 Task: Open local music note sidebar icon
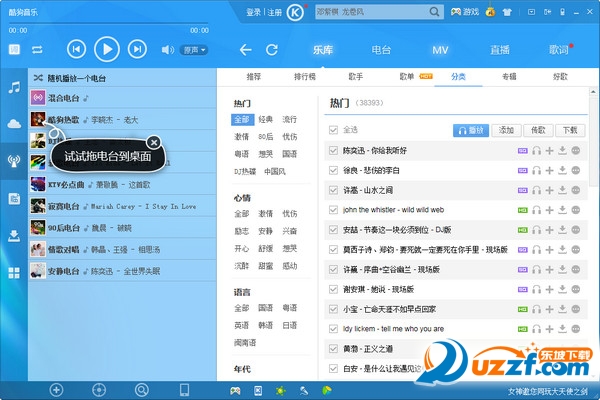tap(14, 87)
